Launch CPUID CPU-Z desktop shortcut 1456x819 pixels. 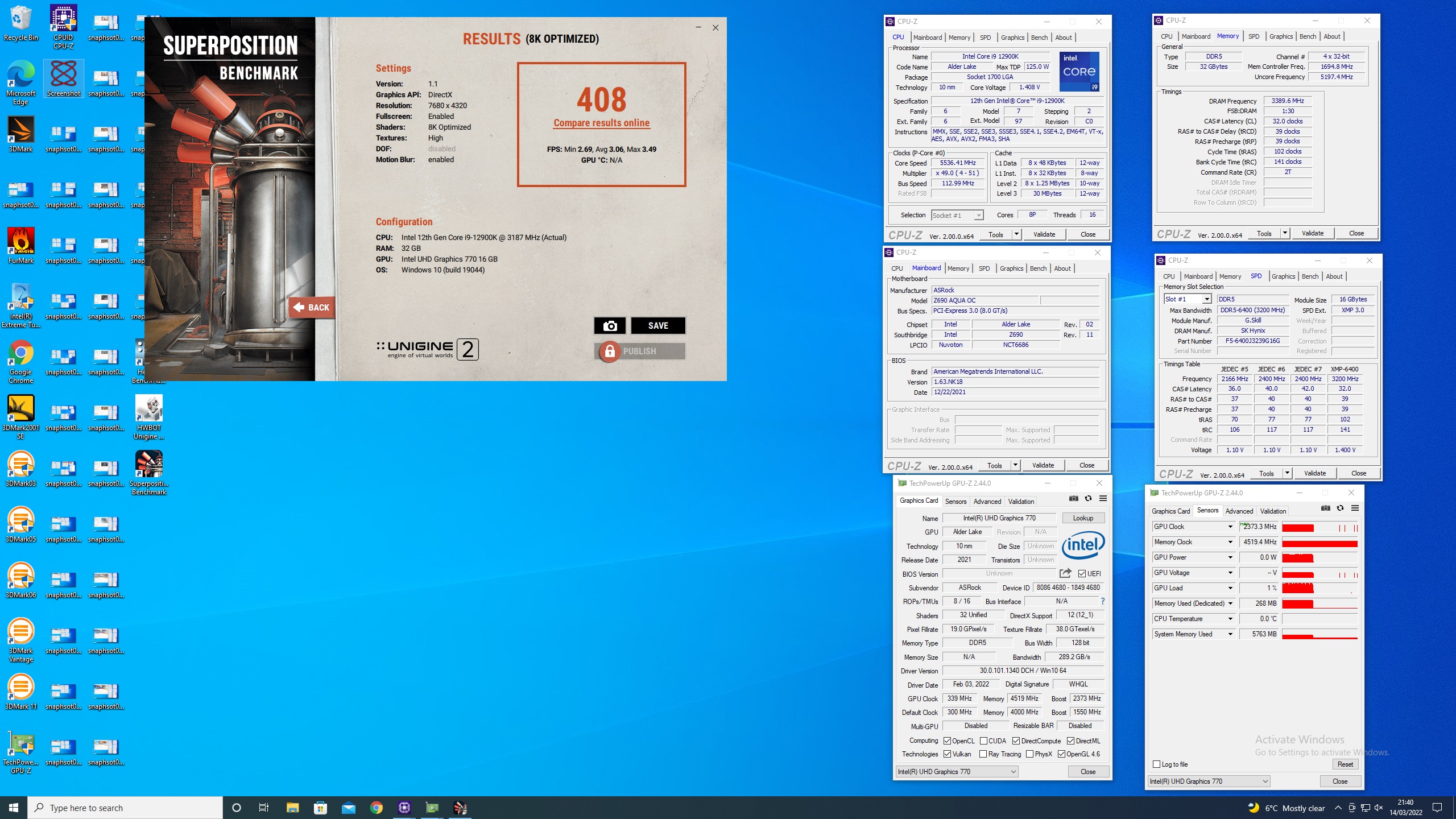click(x=63, y=27)
